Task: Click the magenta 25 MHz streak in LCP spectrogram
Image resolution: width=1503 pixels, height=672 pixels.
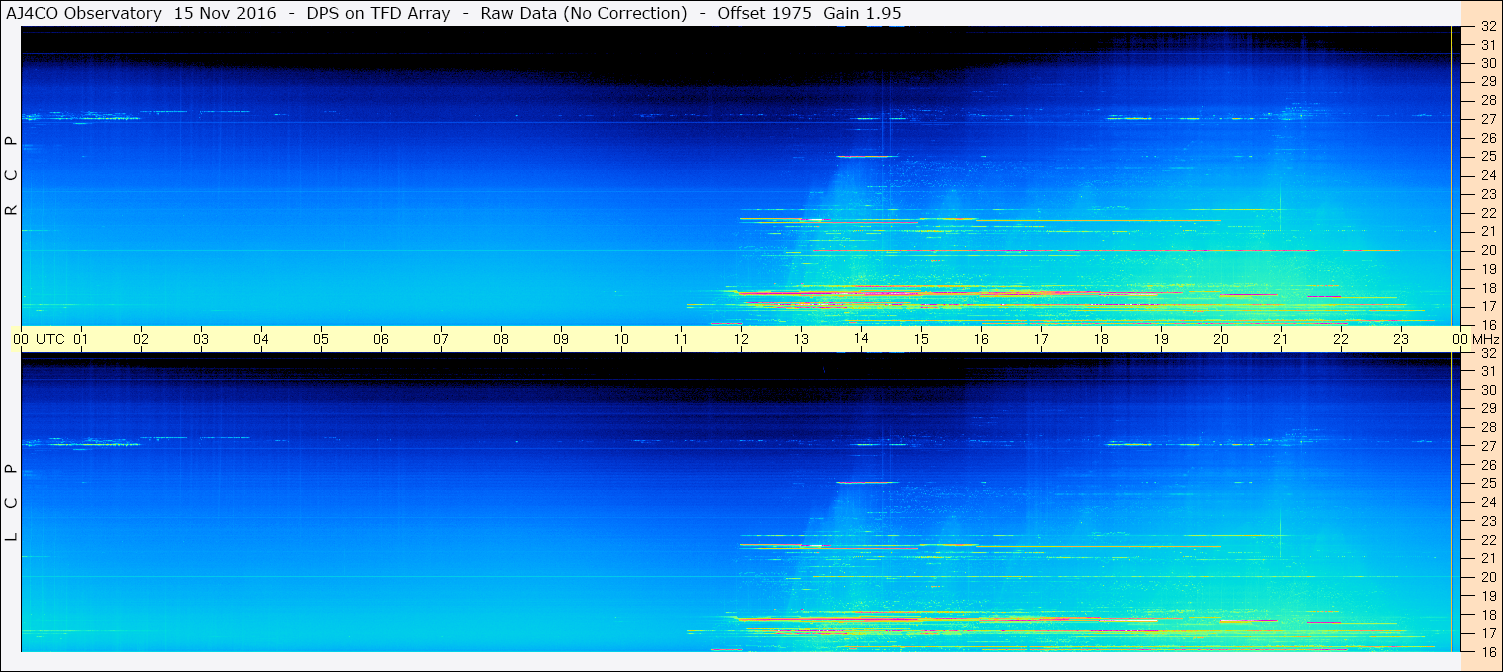Action: (867, 483)
